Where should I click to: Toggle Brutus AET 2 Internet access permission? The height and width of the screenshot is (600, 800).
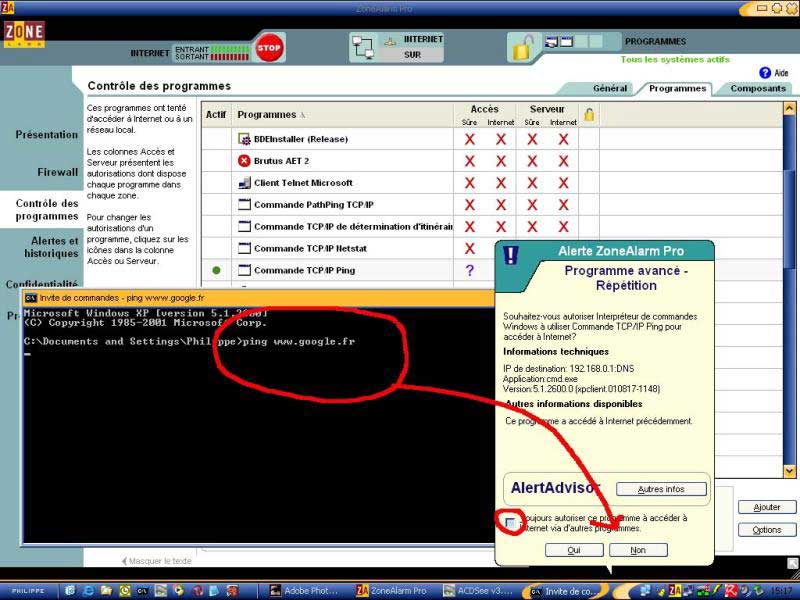501,161
